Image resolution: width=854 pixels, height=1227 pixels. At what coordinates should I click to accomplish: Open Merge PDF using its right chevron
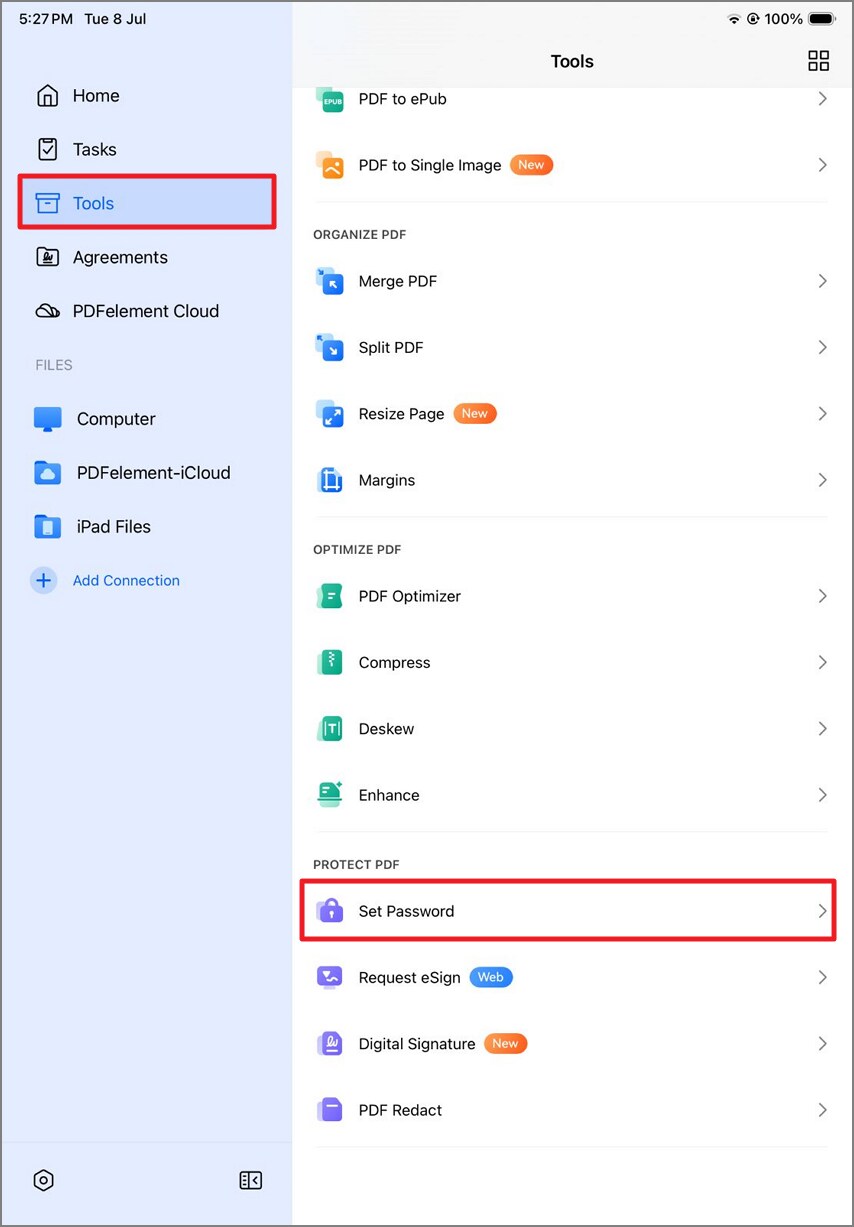point(822,281)
